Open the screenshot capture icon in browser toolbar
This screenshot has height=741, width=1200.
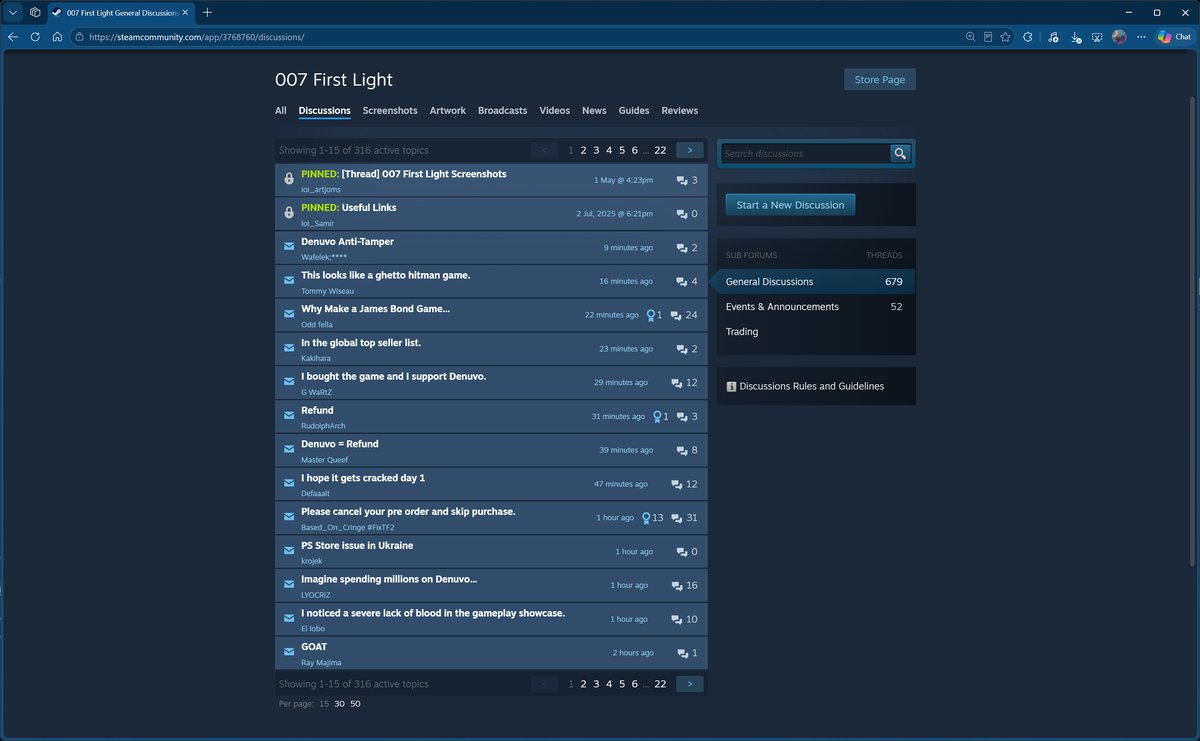(x=1097, y=37)
